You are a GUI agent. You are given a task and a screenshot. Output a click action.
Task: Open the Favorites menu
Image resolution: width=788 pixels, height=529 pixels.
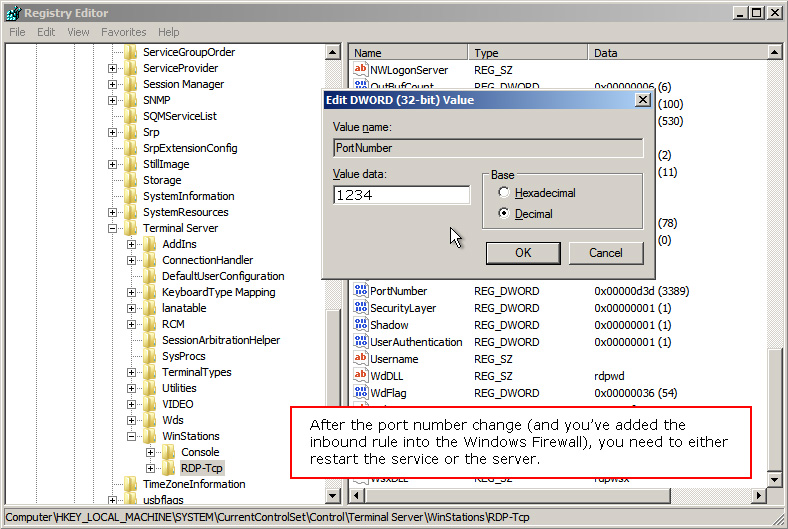124,32
